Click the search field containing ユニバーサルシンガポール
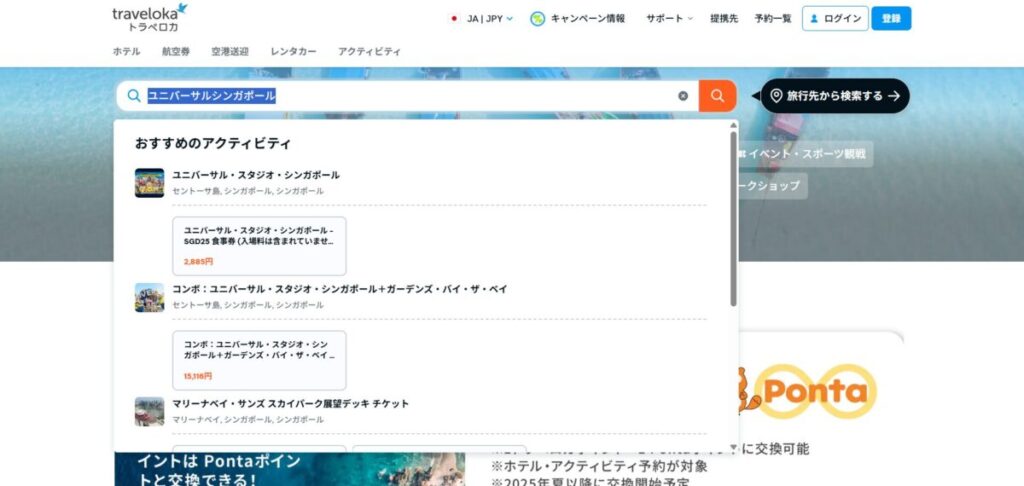This screenshot has width=1024, height=486. [408, 96]
